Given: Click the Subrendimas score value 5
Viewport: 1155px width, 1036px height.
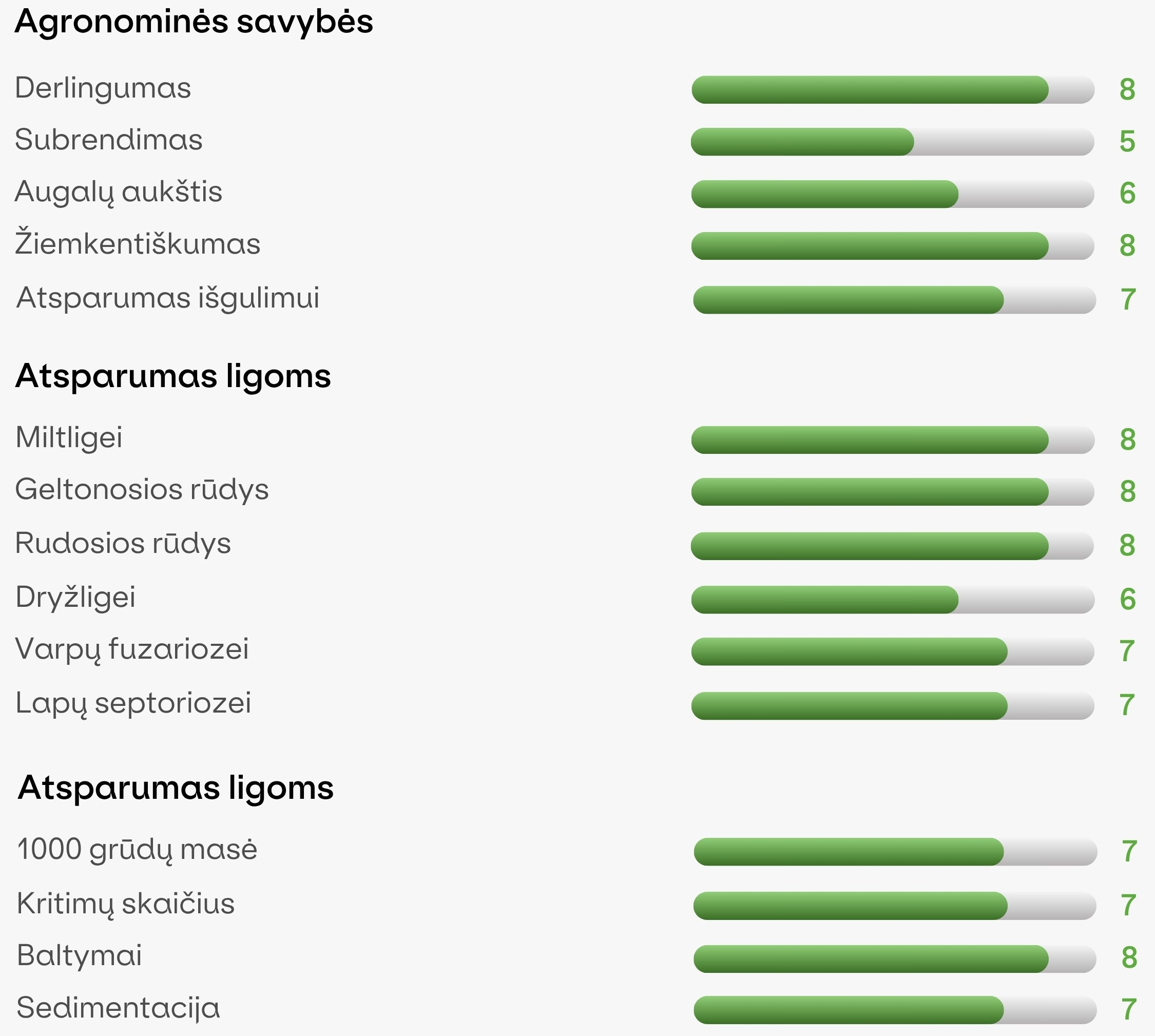Looking at the screenshot, I should [1127, 142].
